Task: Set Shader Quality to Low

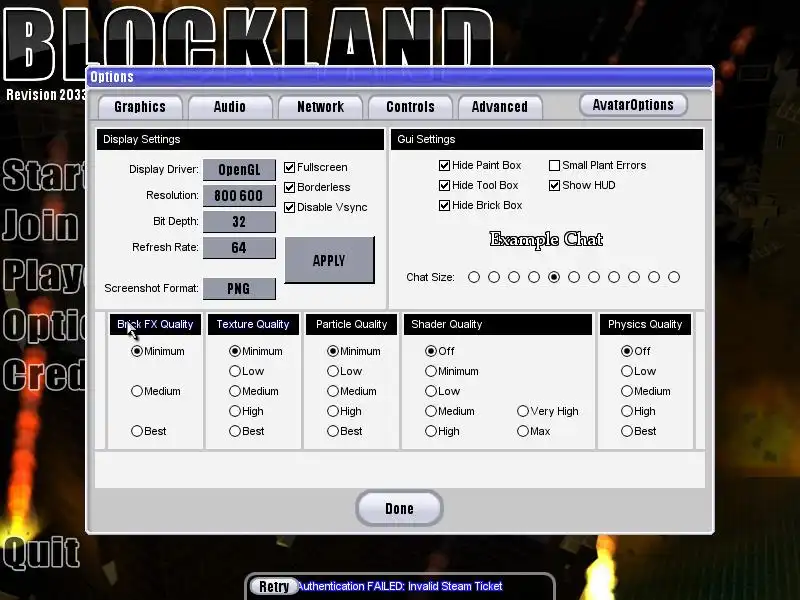Action: coord(431,391)
